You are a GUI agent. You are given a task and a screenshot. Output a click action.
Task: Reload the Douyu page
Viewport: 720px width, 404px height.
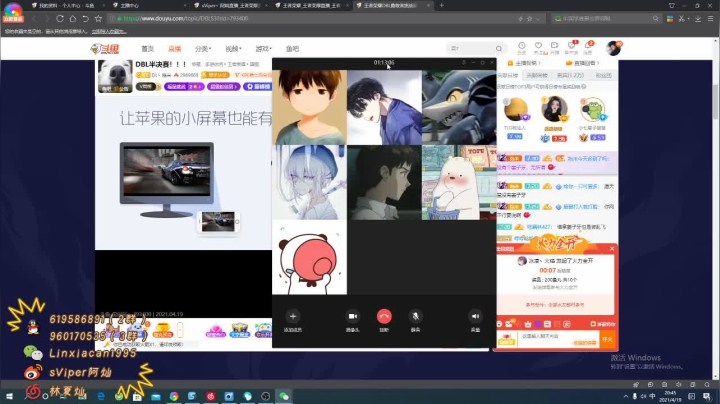(60, 18)
